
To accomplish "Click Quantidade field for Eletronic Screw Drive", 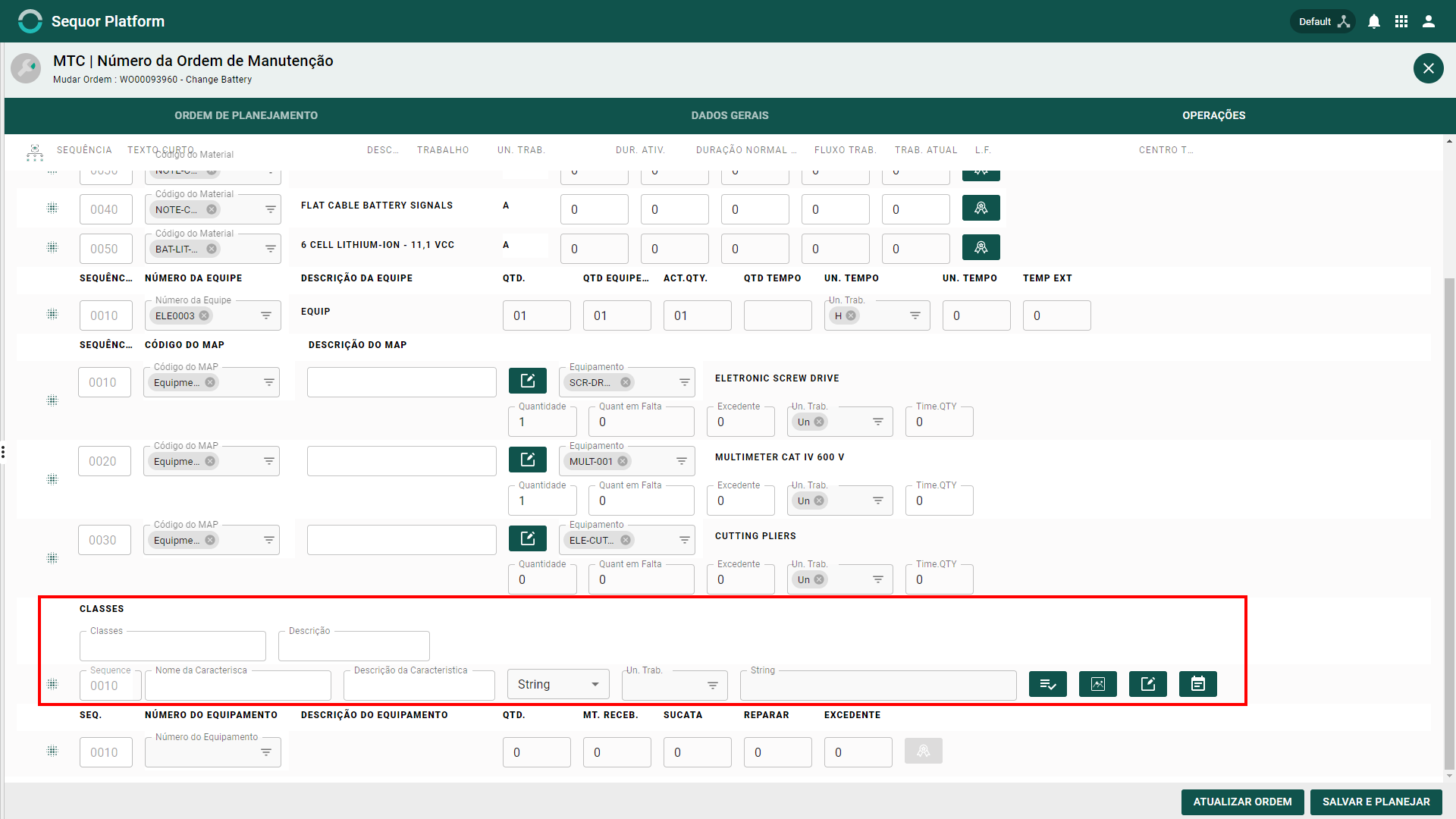I will click(x=542, y=422).
